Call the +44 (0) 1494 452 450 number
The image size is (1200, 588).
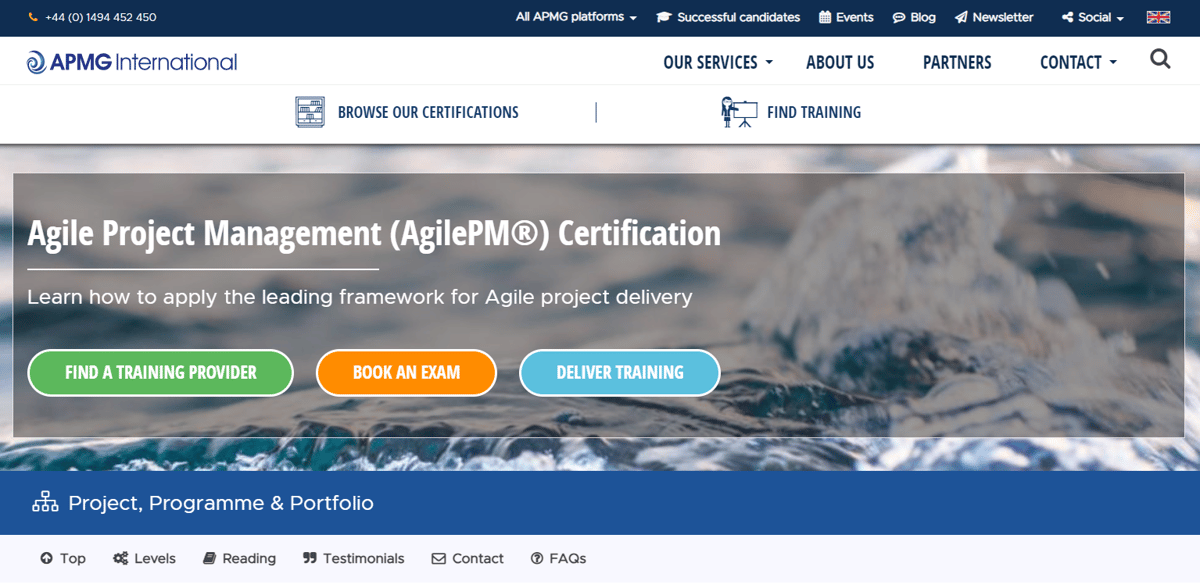click(x=100, y=17)
